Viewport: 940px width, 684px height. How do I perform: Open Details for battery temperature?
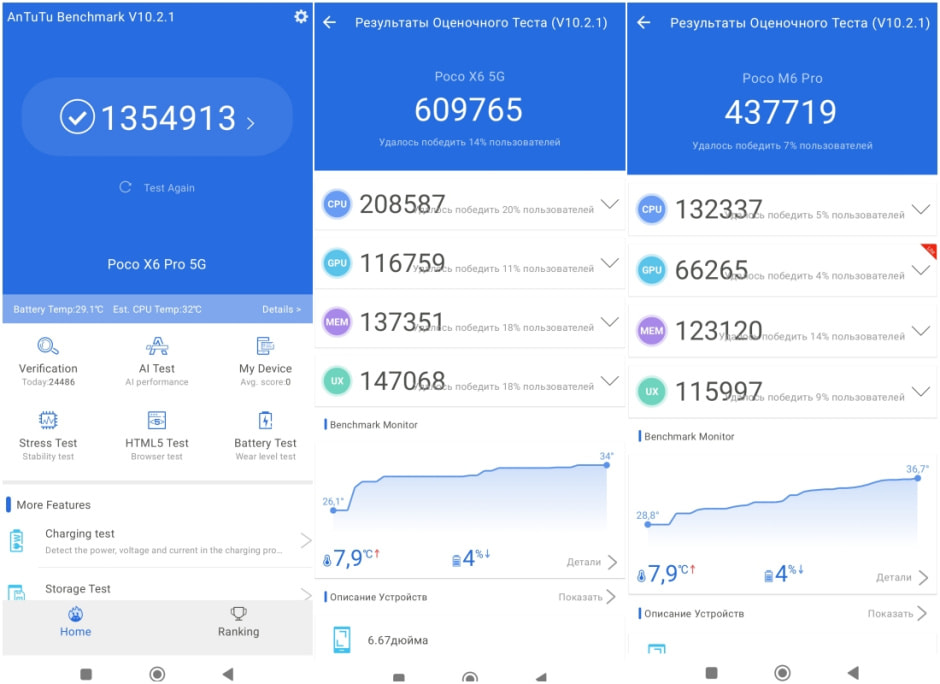point(281,310)
